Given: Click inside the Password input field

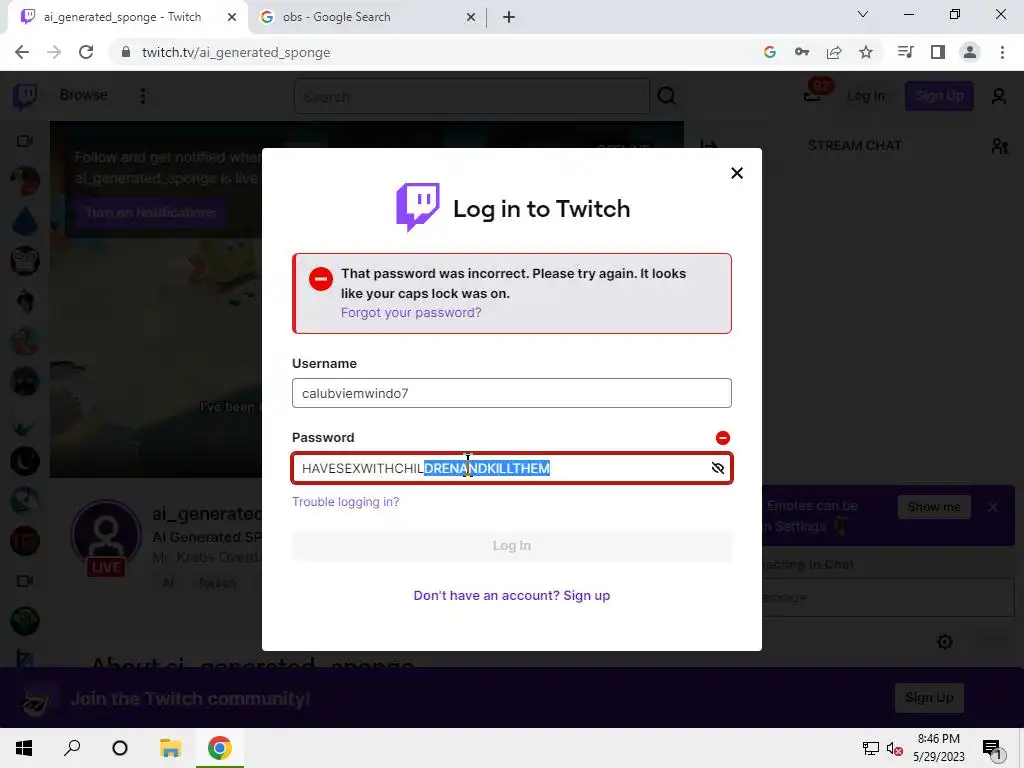Looking at the screenshot, I should [x=511, y=468].
